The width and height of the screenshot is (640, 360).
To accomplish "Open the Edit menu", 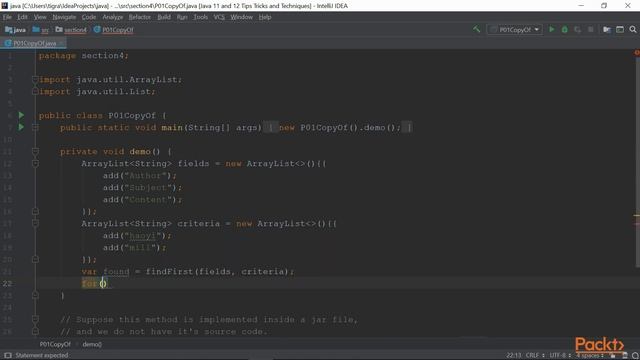I will click(x=22, y=17).
